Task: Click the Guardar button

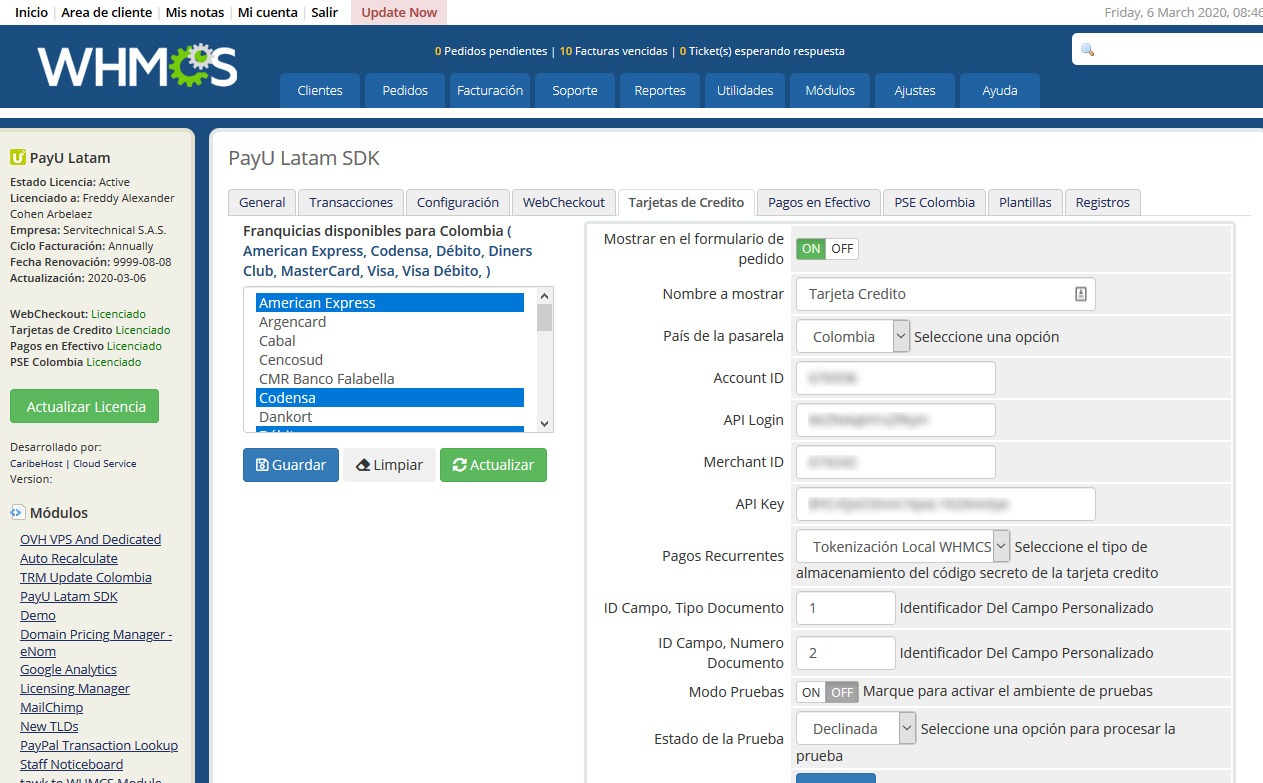Action: pyautogui.click(x=291, y=465)
